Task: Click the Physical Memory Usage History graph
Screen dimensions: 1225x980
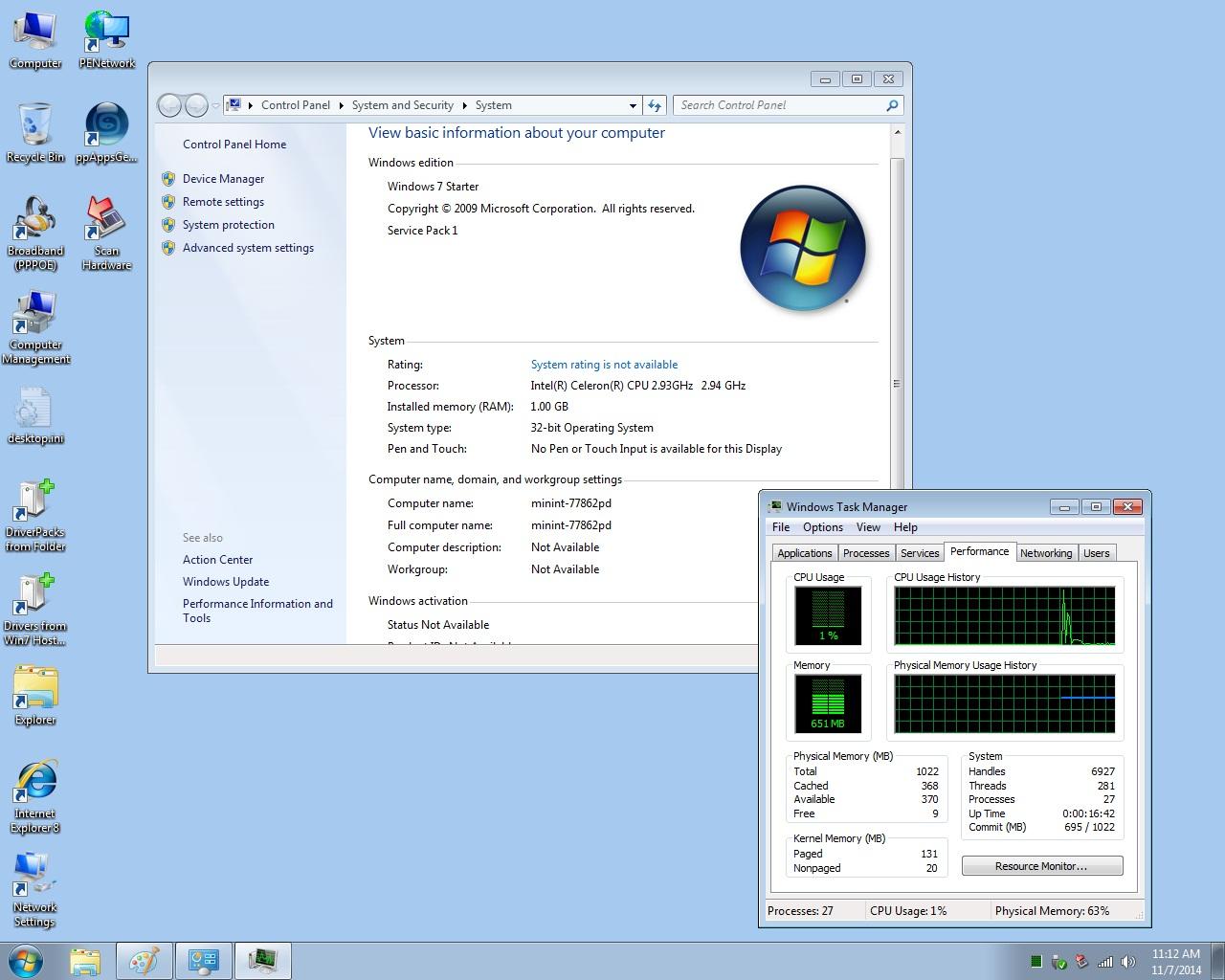Action: pyautogui.click(x=1004, y=703)
